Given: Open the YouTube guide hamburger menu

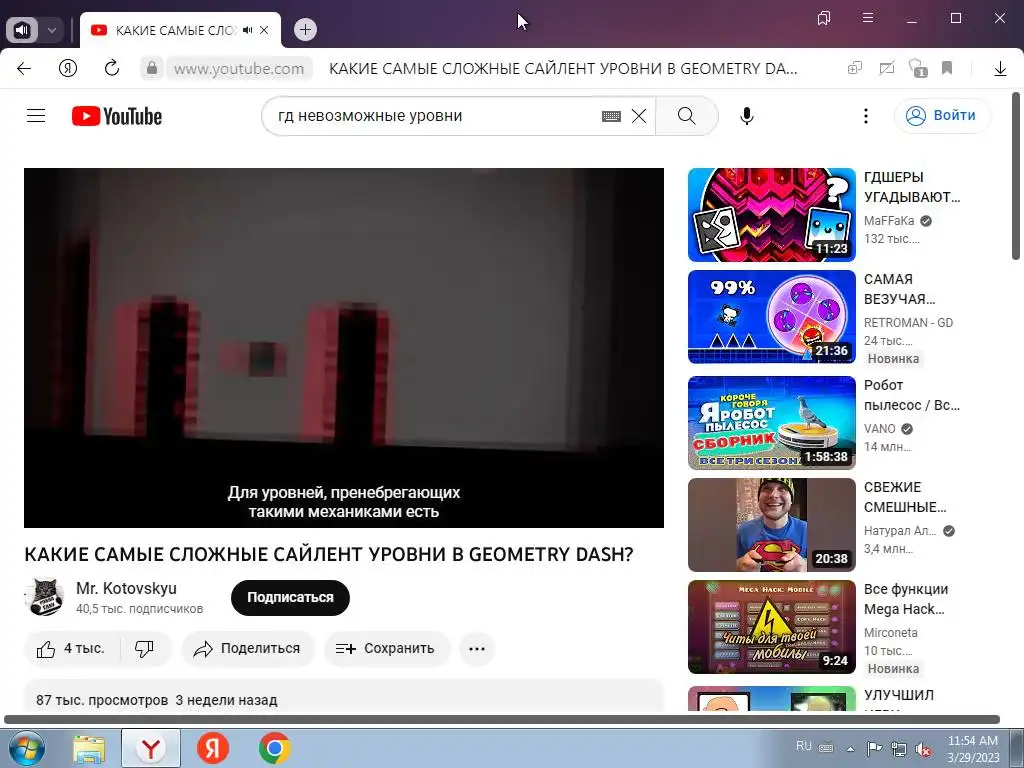Looking at the screenshot, I should [x=36, y=116].
